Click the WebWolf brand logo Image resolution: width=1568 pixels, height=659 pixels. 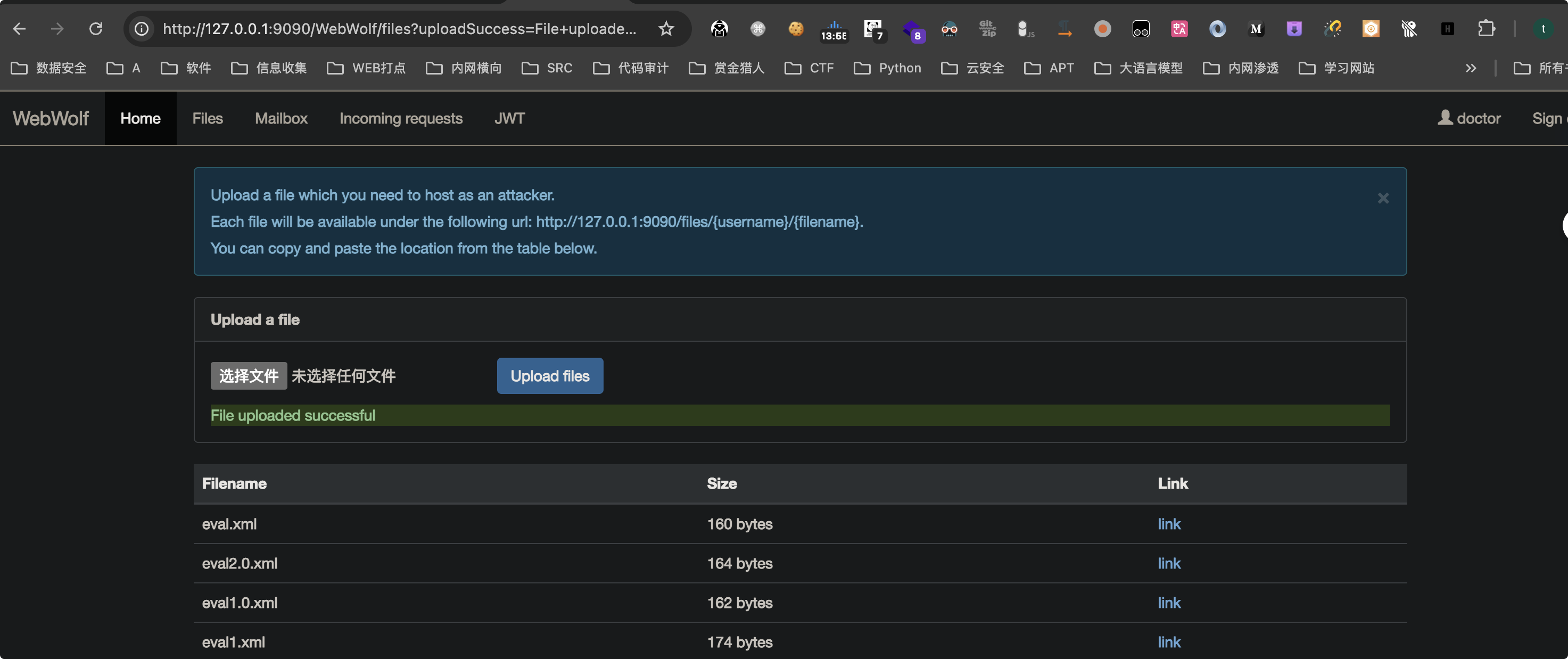point(51,118)
